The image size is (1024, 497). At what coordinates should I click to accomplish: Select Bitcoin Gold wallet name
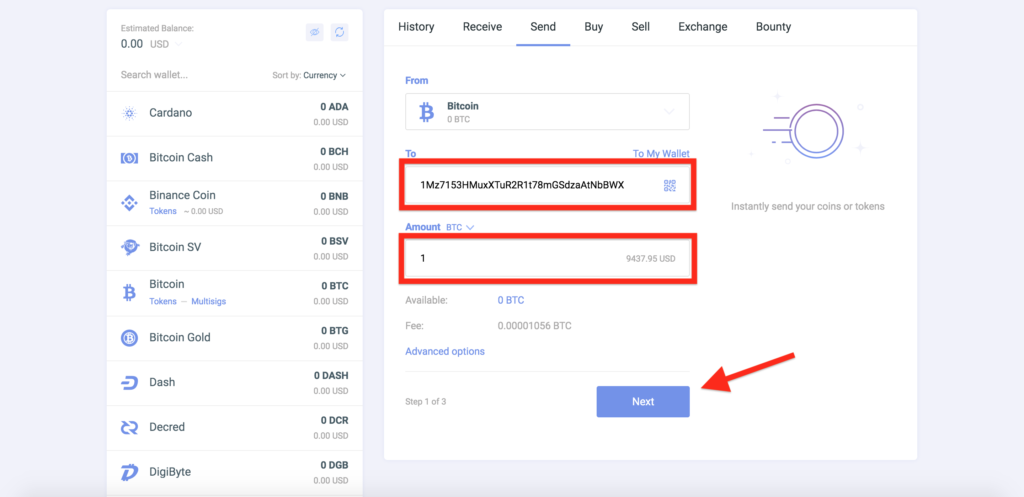[180, 338]
